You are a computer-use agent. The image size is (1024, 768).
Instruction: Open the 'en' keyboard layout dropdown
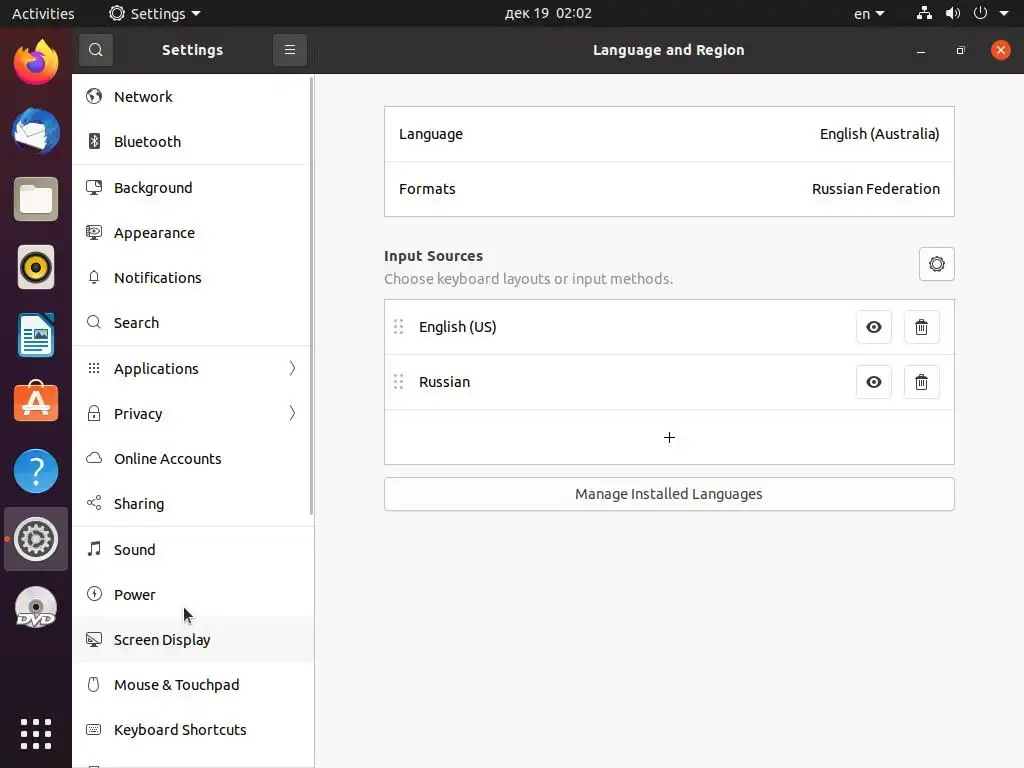click(868, 14)
